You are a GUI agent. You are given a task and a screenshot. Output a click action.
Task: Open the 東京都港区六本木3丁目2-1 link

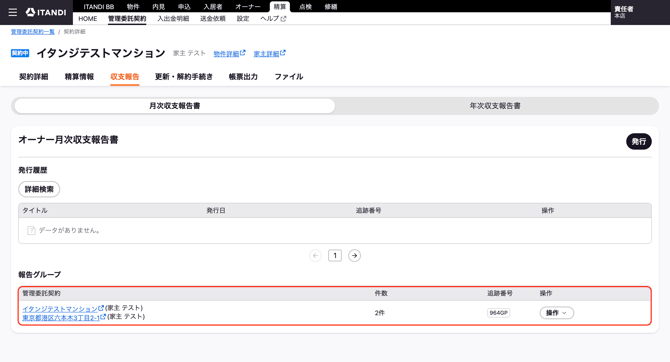[x=64, y=317]
